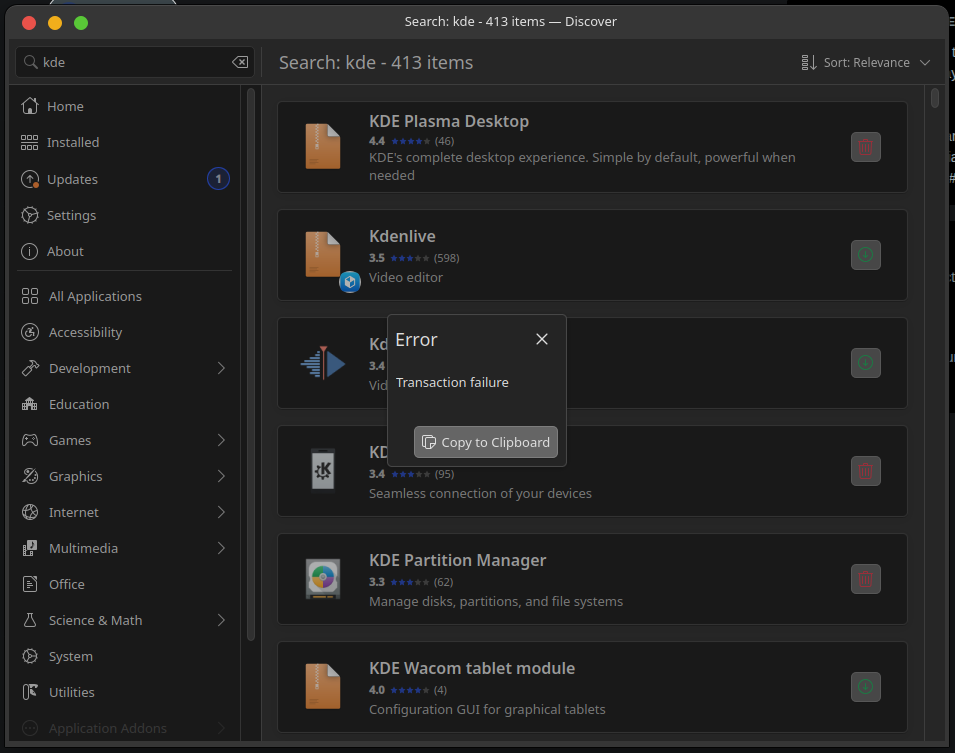Viewport: 955px width, 753px height.
Task: Click the sort order icon
Action: (x=809, y=63)
